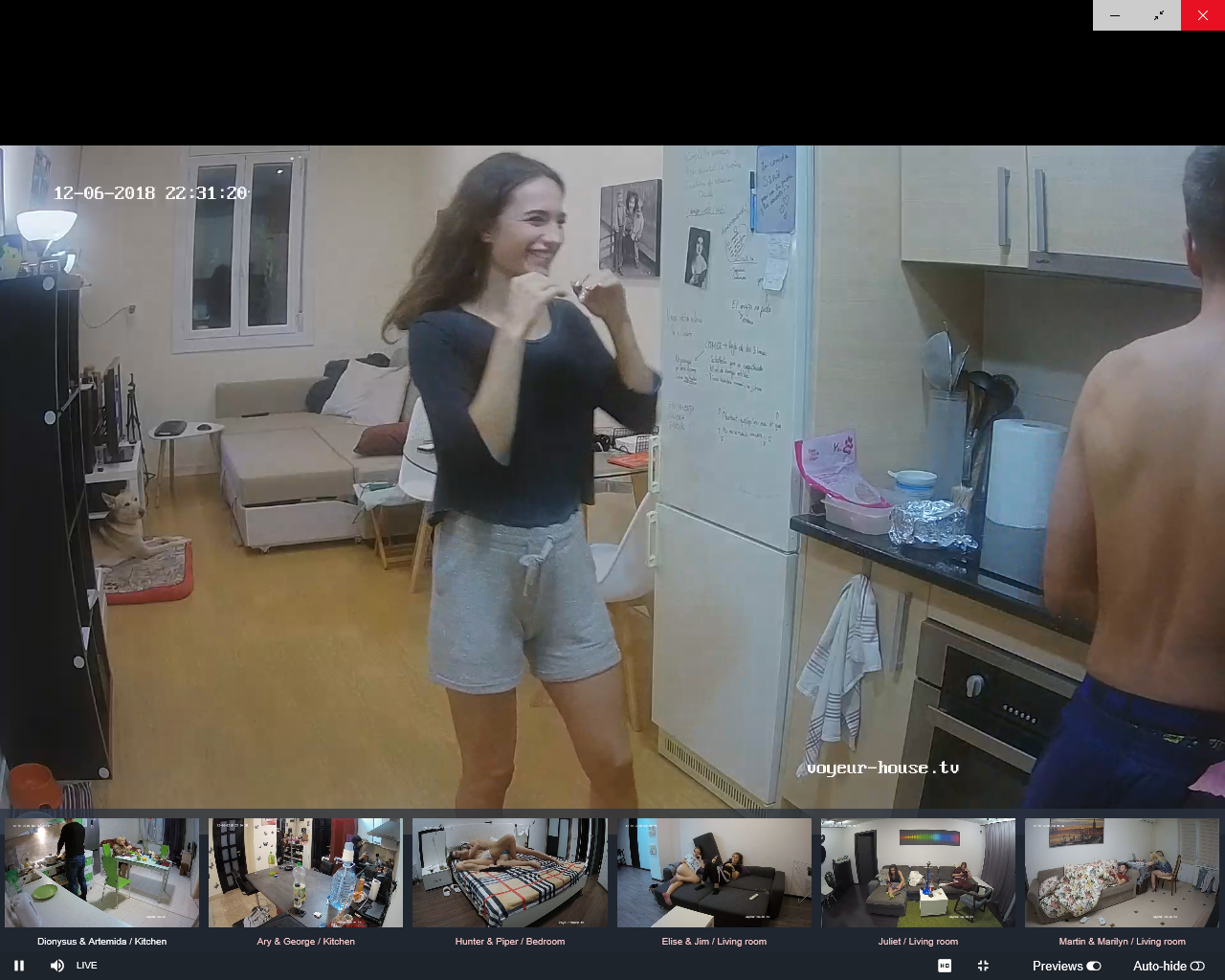Viewport: 1225px width, 980px height.
Task: Click the Martin & Marilyn / Living room label
Action: pyautogui.click(x=1122, y=942)
